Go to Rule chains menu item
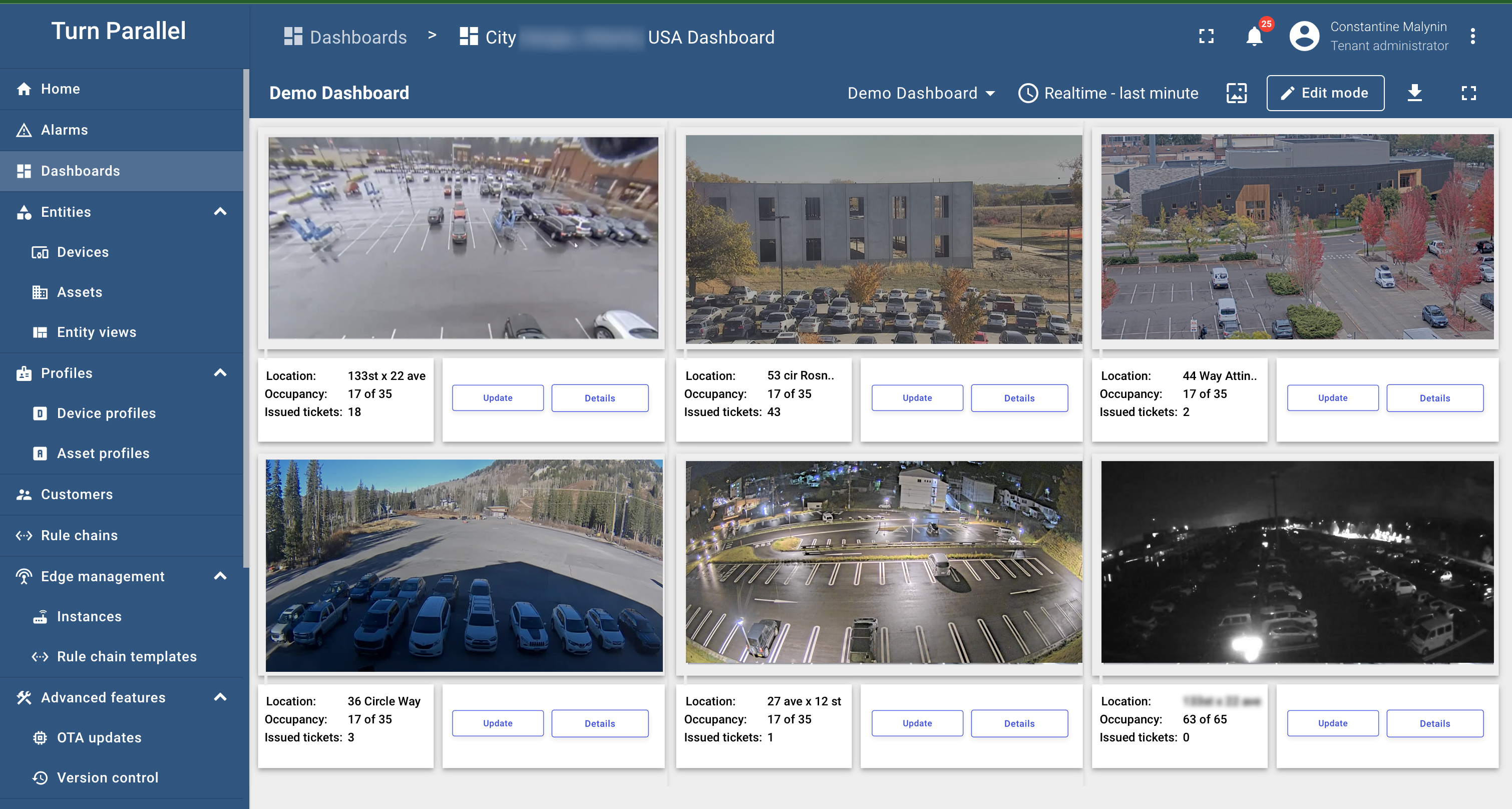Viewport: 1512px width, 809px height. pos(79,535)
